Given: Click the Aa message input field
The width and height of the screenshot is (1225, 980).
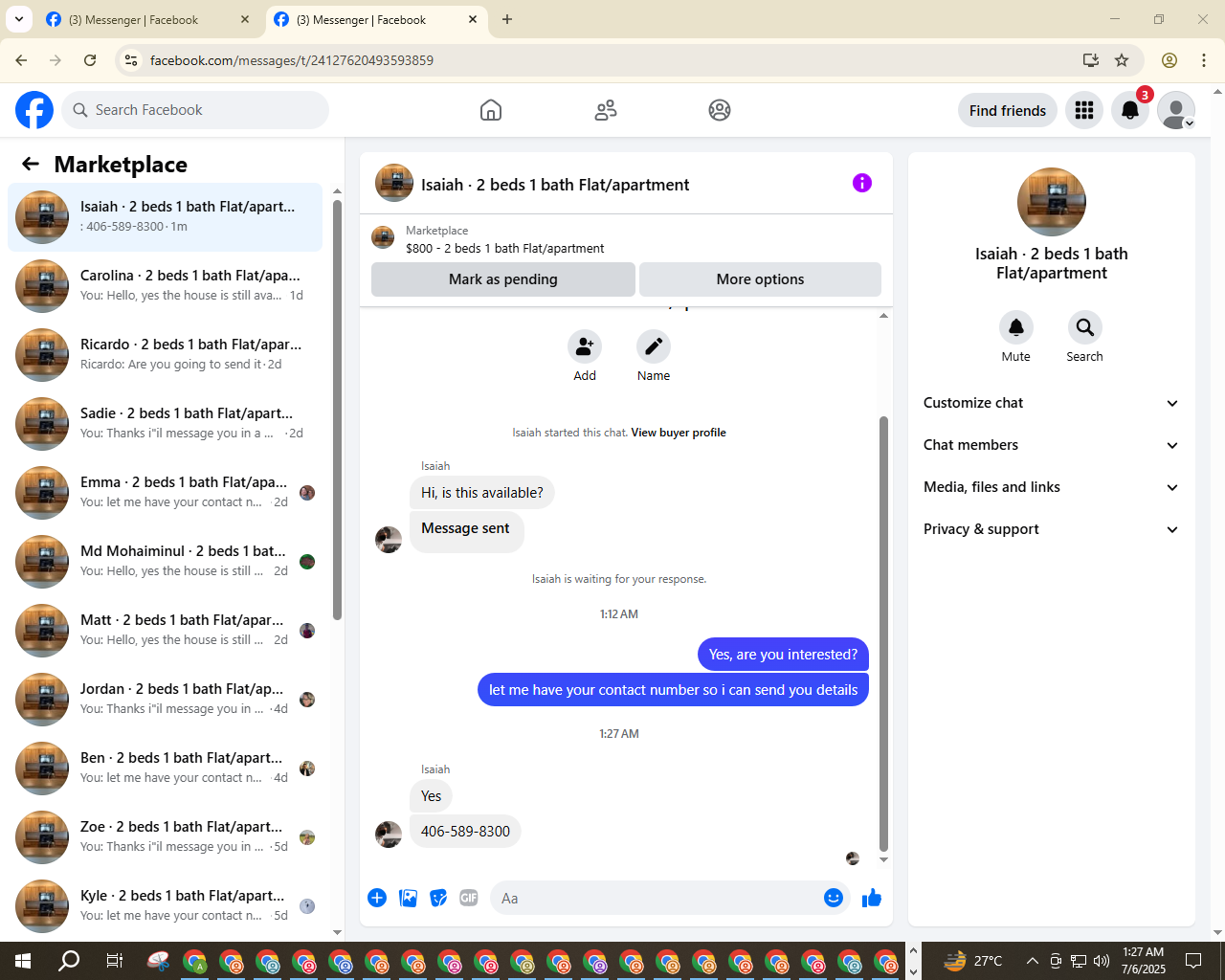Looking at the screenshot, I should (x=656, y=898).
